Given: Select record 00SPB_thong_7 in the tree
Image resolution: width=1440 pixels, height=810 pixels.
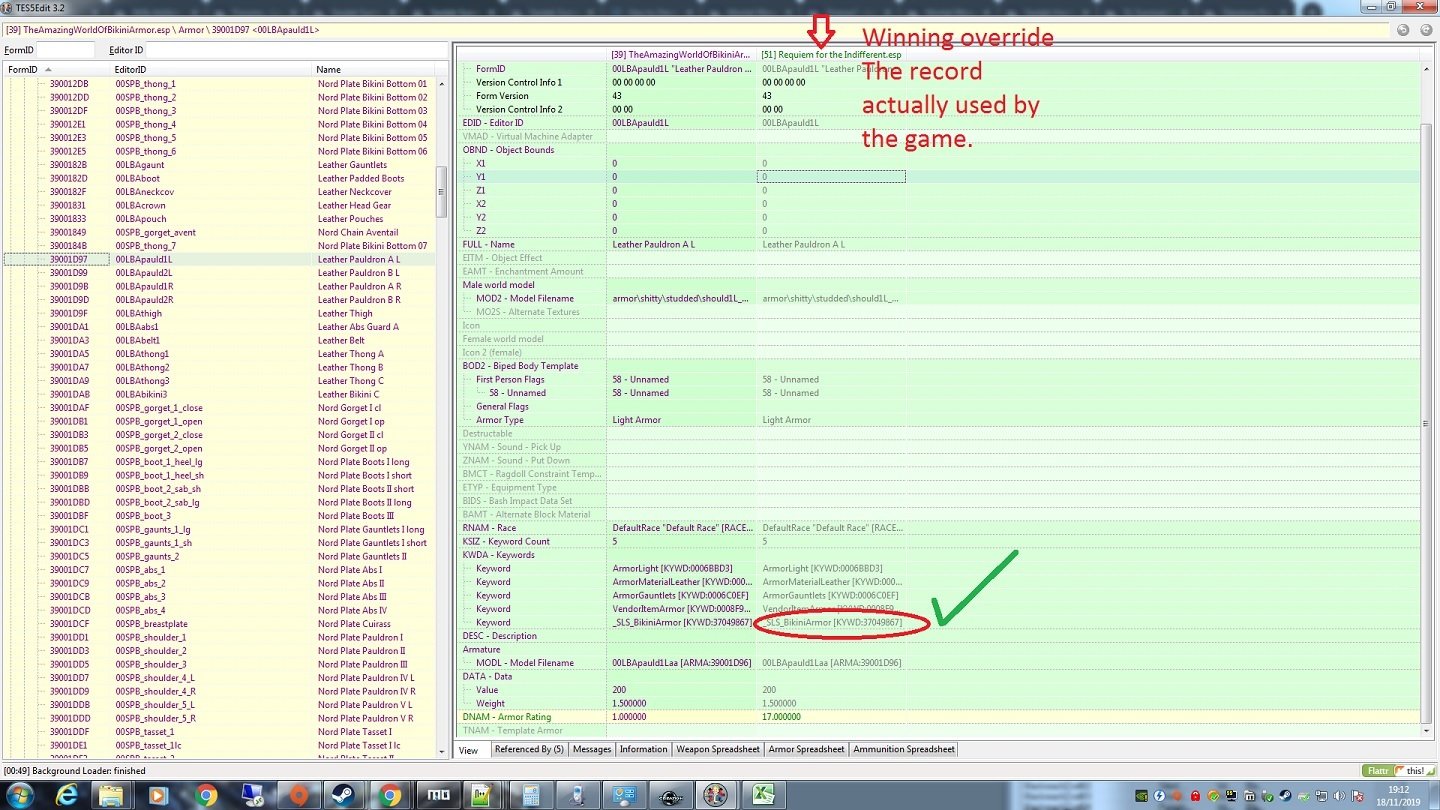Looking at the screenshot, I should point(218,246).
